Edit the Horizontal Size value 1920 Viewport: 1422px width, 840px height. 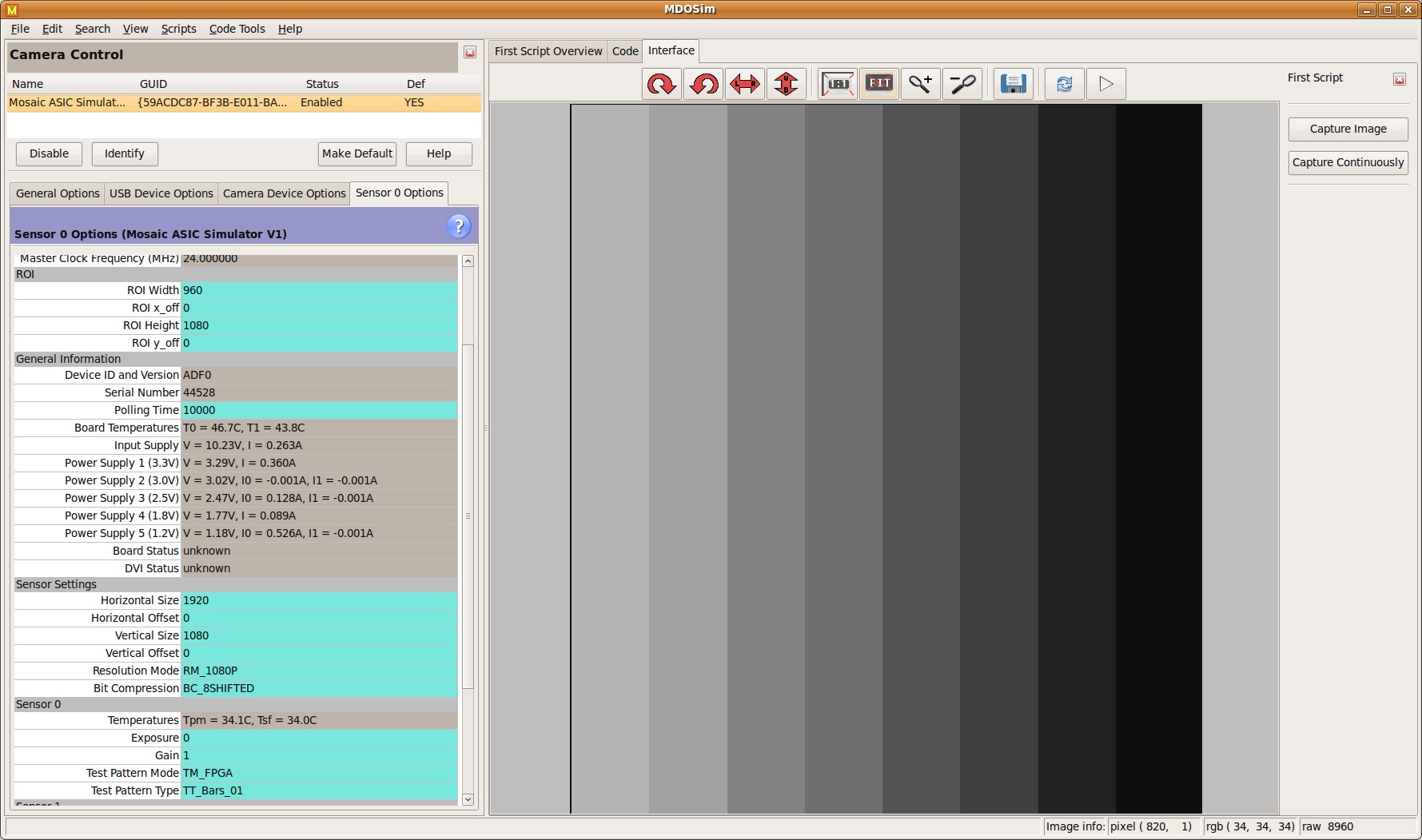pos(319,600)
